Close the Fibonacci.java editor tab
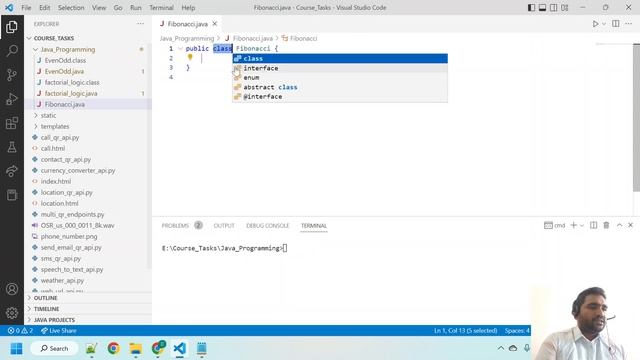Image resolution: width=640 pixels, height=360 pixels. pos(215,24)
